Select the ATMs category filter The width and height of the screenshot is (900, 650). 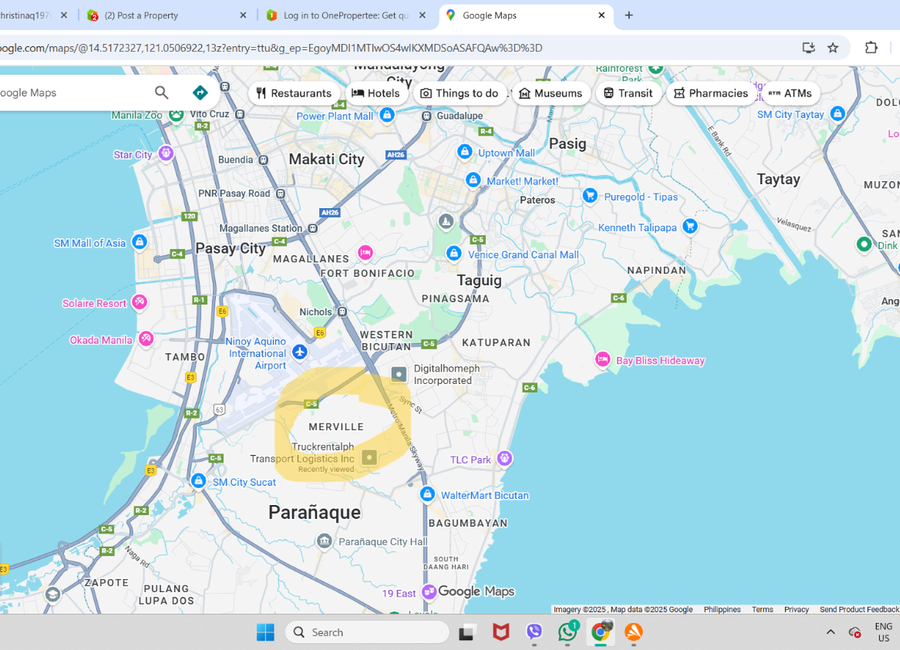click(790, 92)
